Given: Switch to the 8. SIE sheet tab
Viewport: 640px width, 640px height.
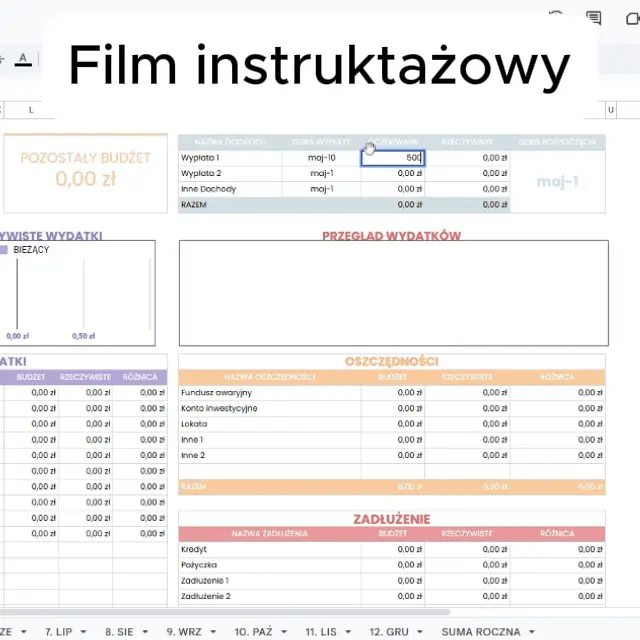Looking at the screenshot, I should [x=118, y=632].
